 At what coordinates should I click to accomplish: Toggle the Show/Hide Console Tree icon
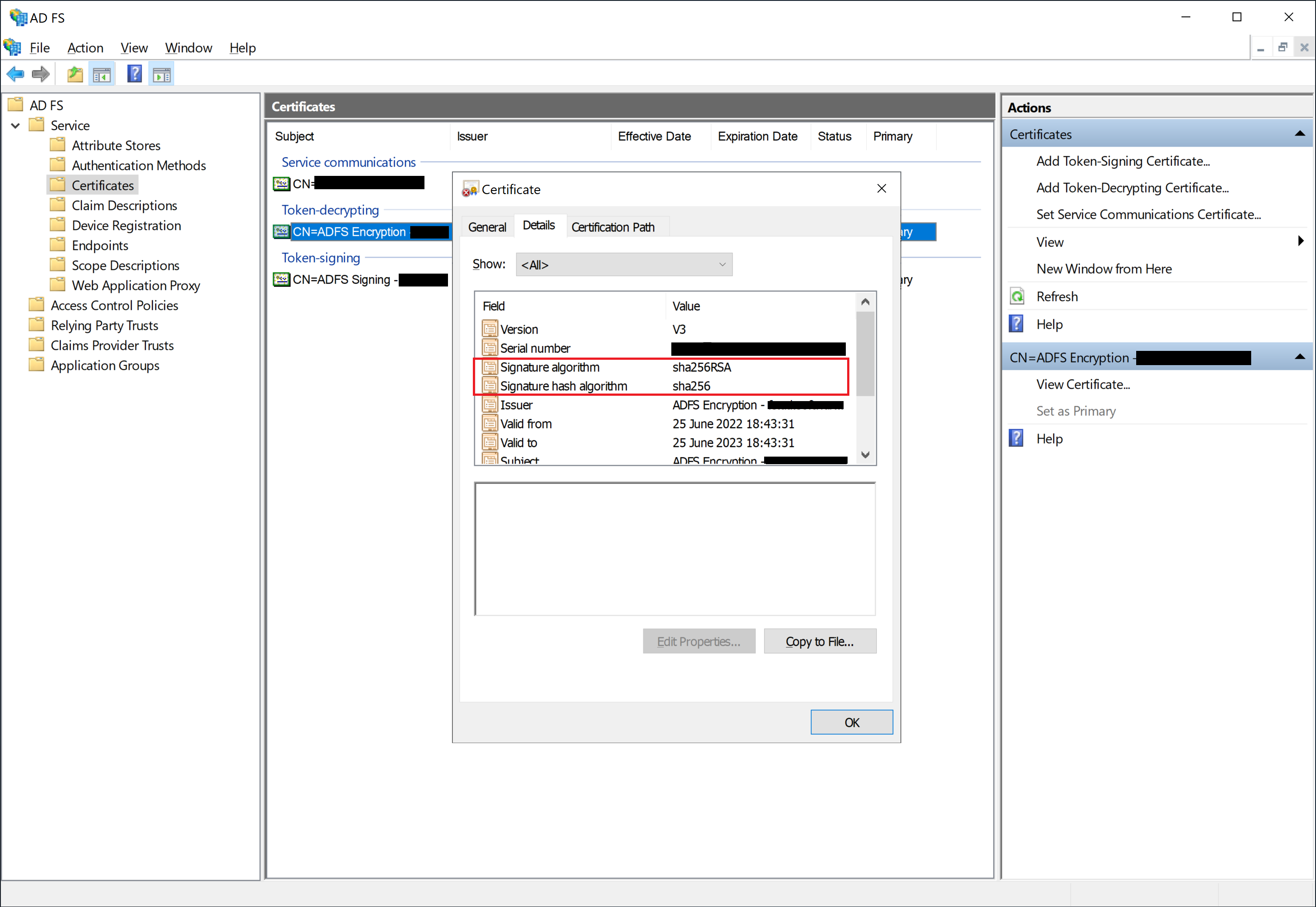point(102,74)
